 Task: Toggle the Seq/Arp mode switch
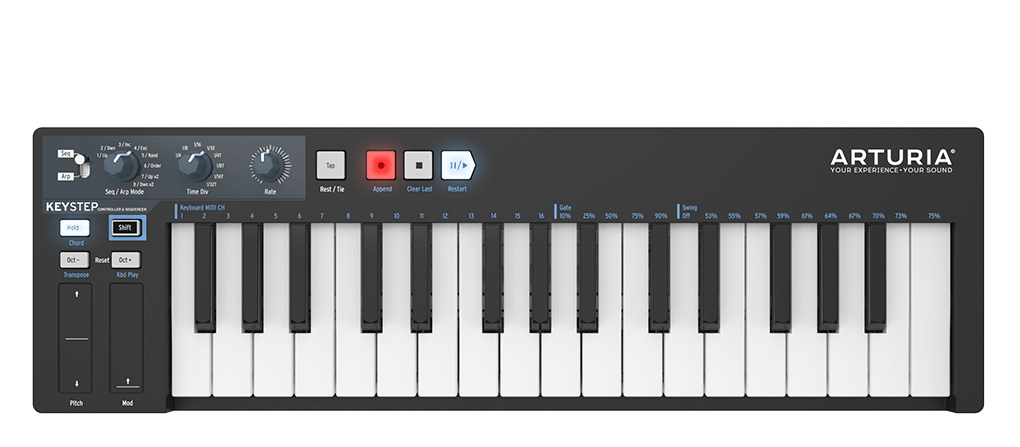point(81,165)
